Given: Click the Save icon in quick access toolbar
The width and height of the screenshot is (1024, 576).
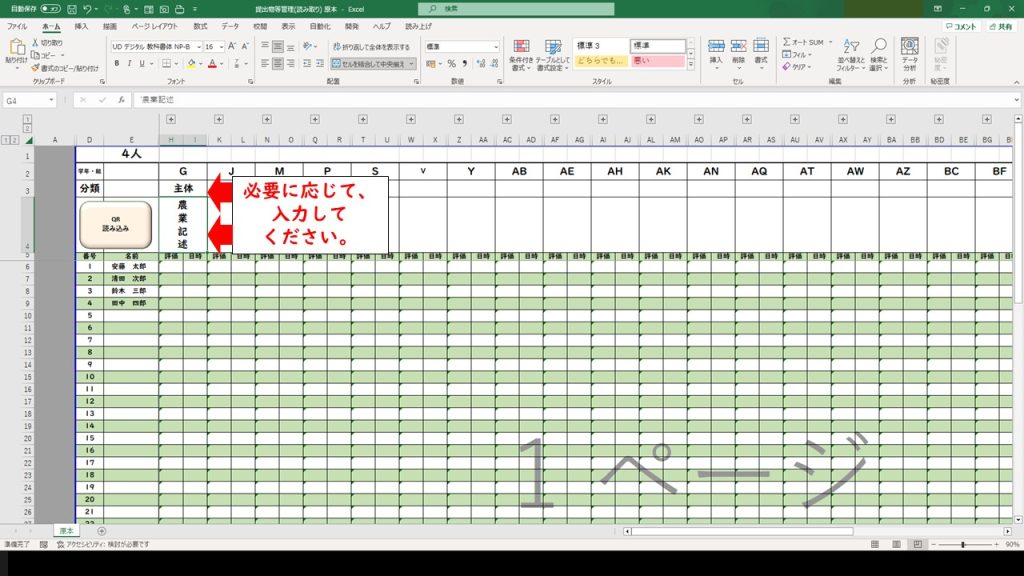Looking at the screenshot, I should (69, 8).
